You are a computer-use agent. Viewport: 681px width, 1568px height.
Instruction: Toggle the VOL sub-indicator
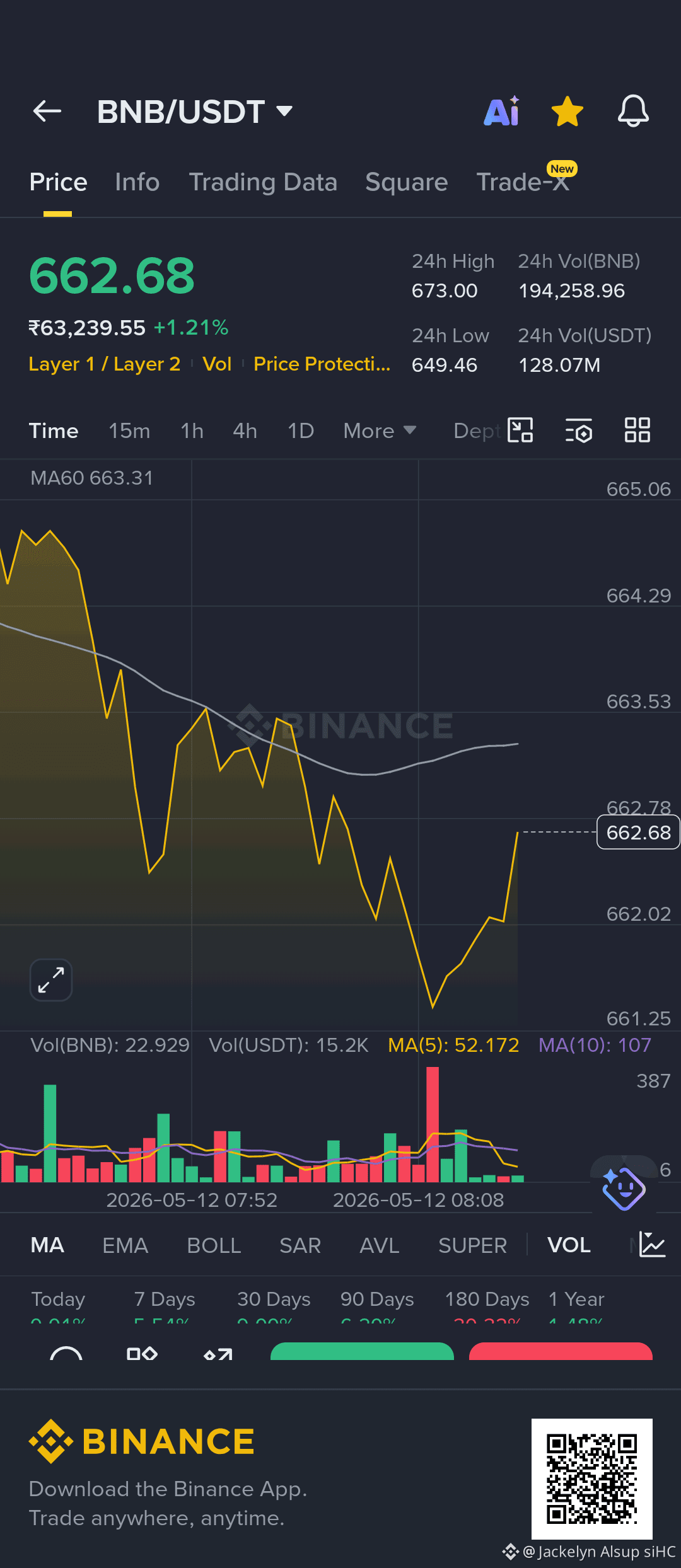pyautogui.click(x=569, y=1245)
